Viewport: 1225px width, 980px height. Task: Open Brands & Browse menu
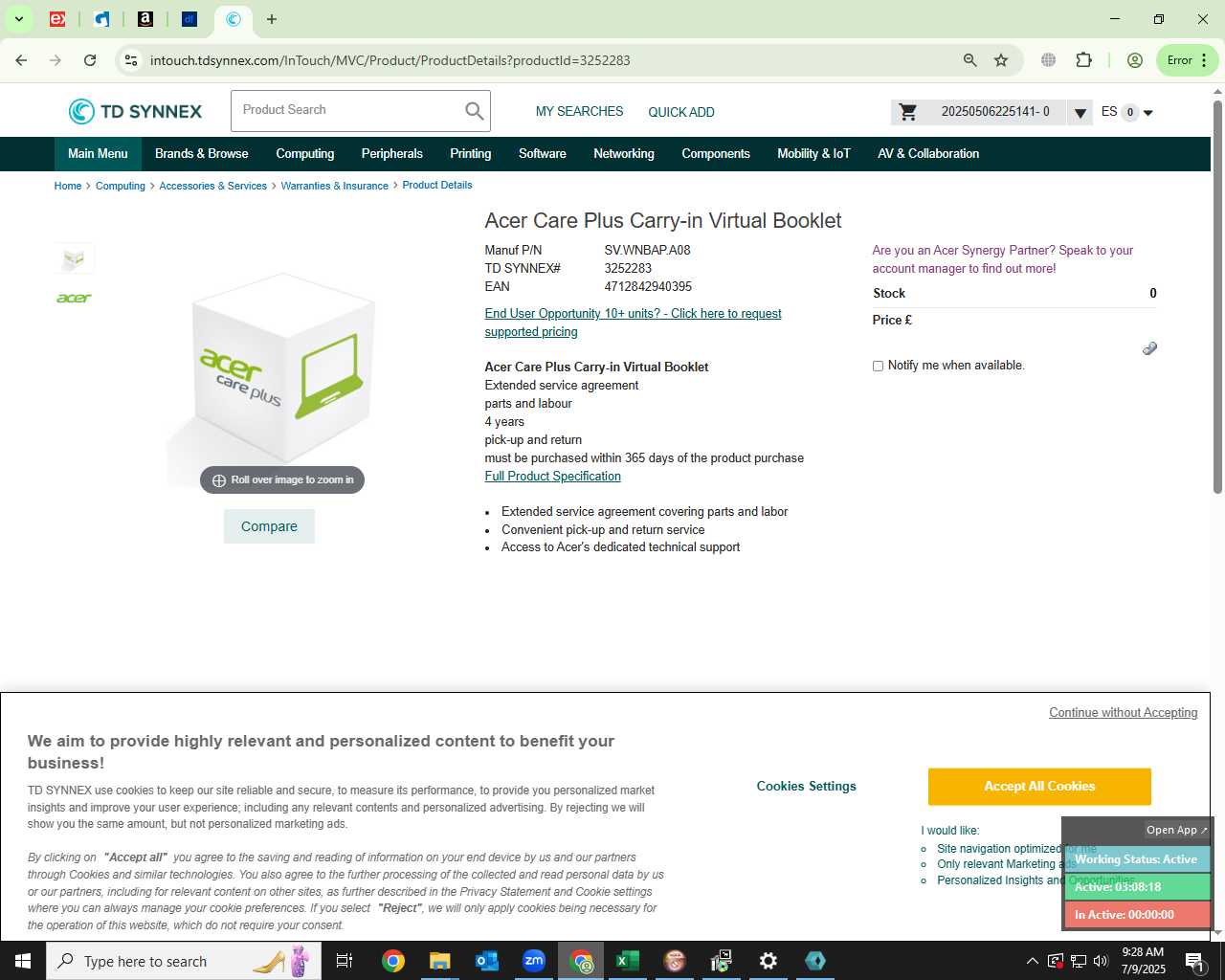pos(202,154)
